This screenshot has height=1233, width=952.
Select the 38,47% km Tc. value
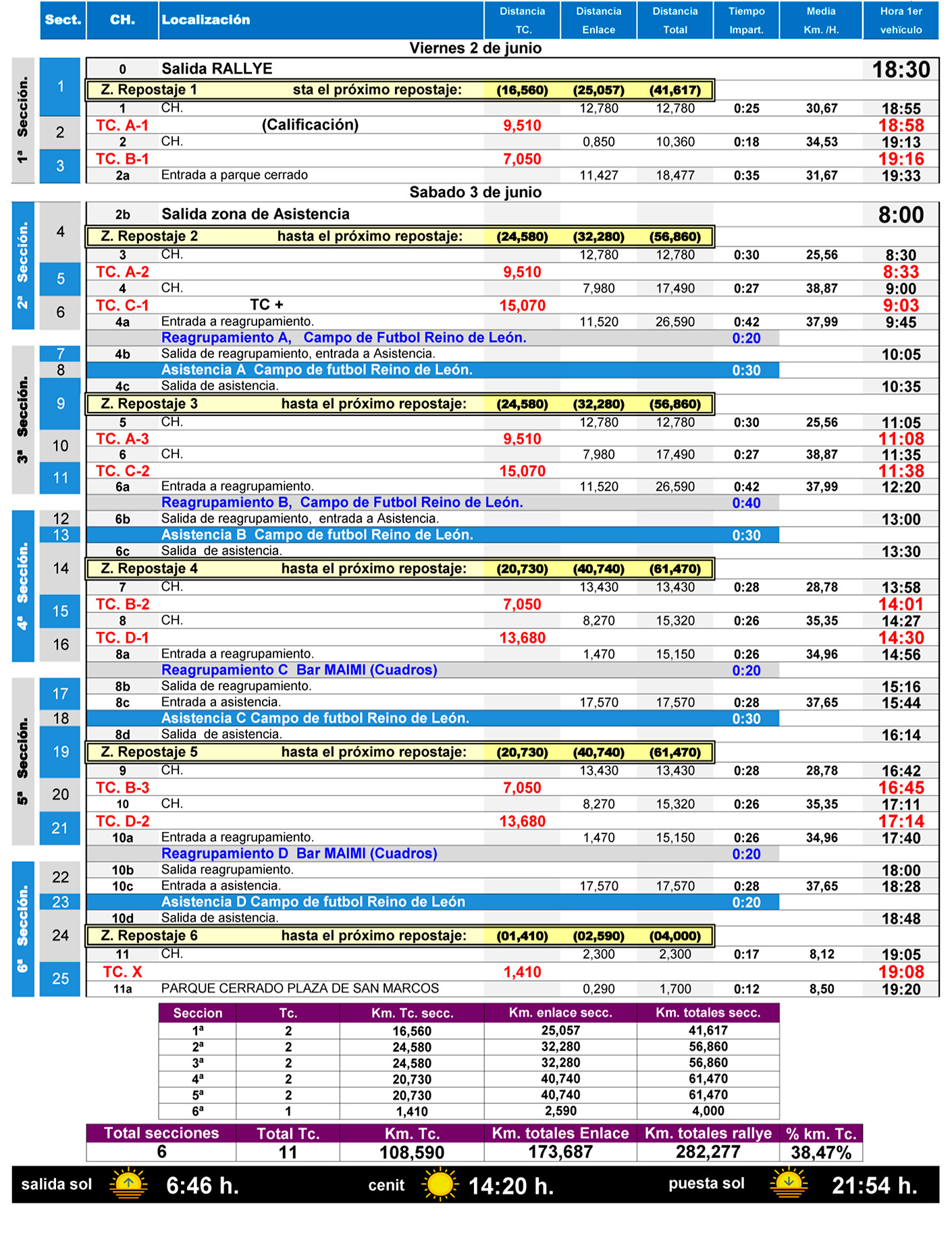820,1152
